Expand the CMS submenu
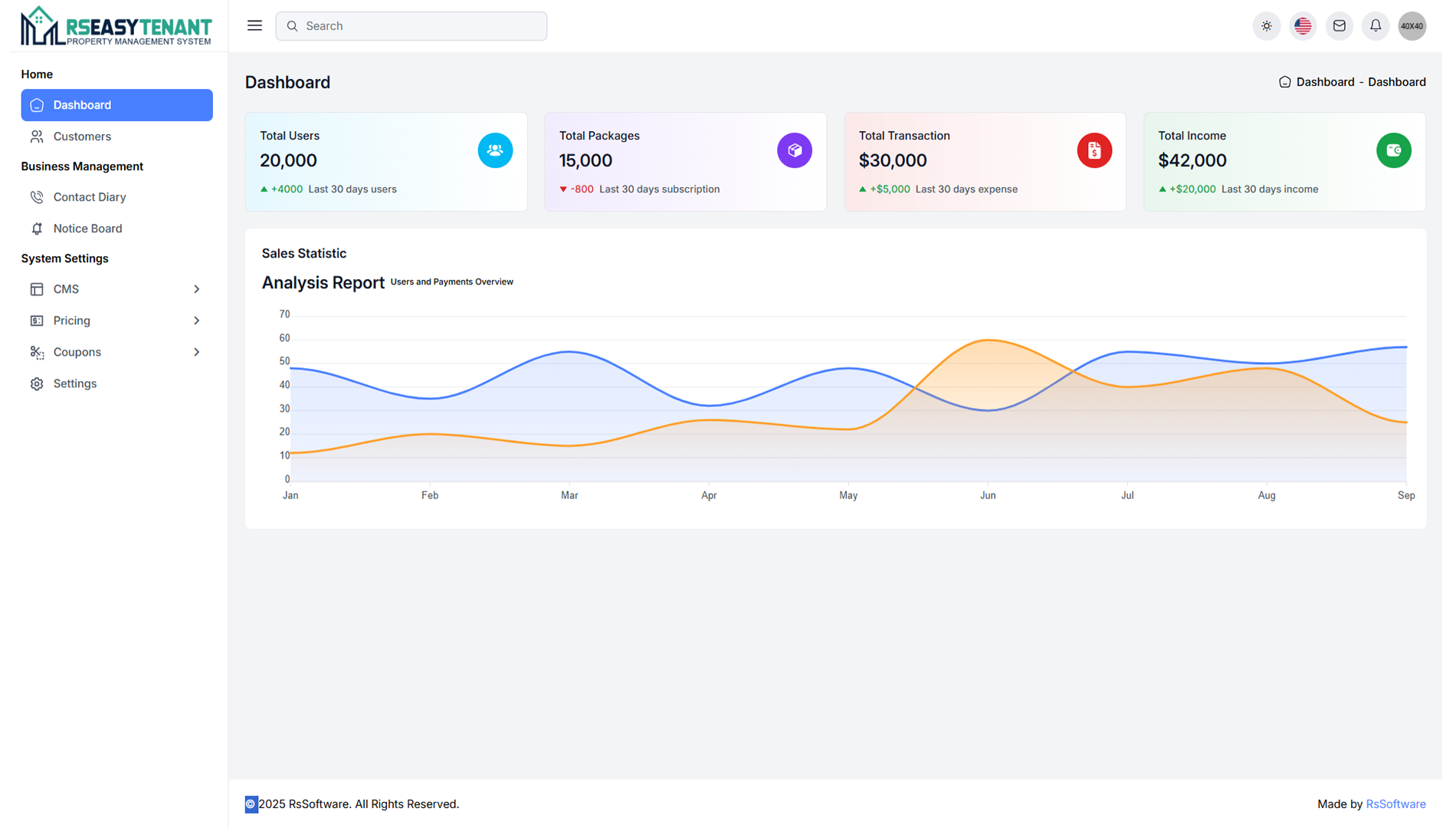Image resolution: width=1456 pixels, height=828 pixels. [116, 289]
